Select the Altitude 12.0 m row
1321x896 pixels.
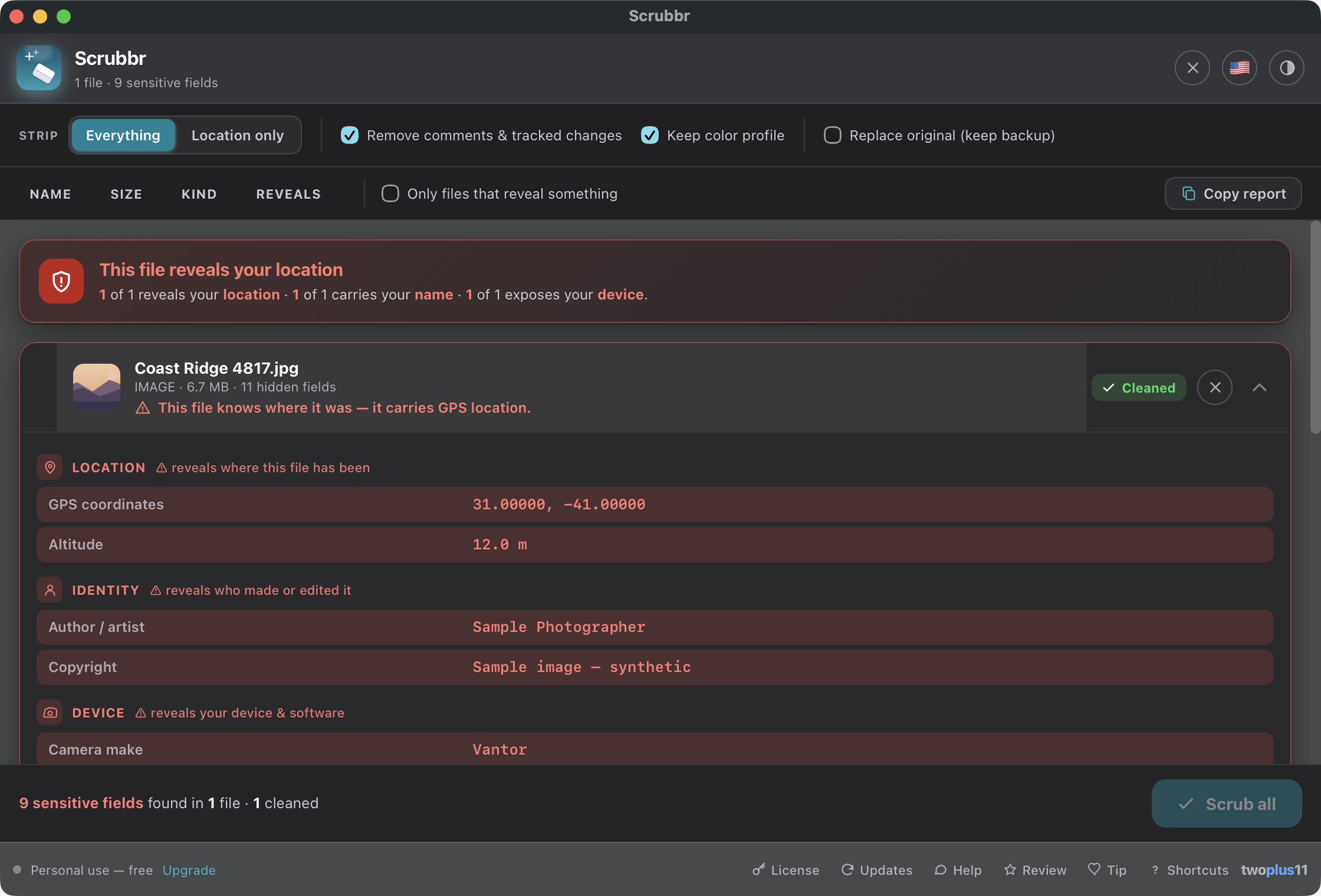point(655,544)
